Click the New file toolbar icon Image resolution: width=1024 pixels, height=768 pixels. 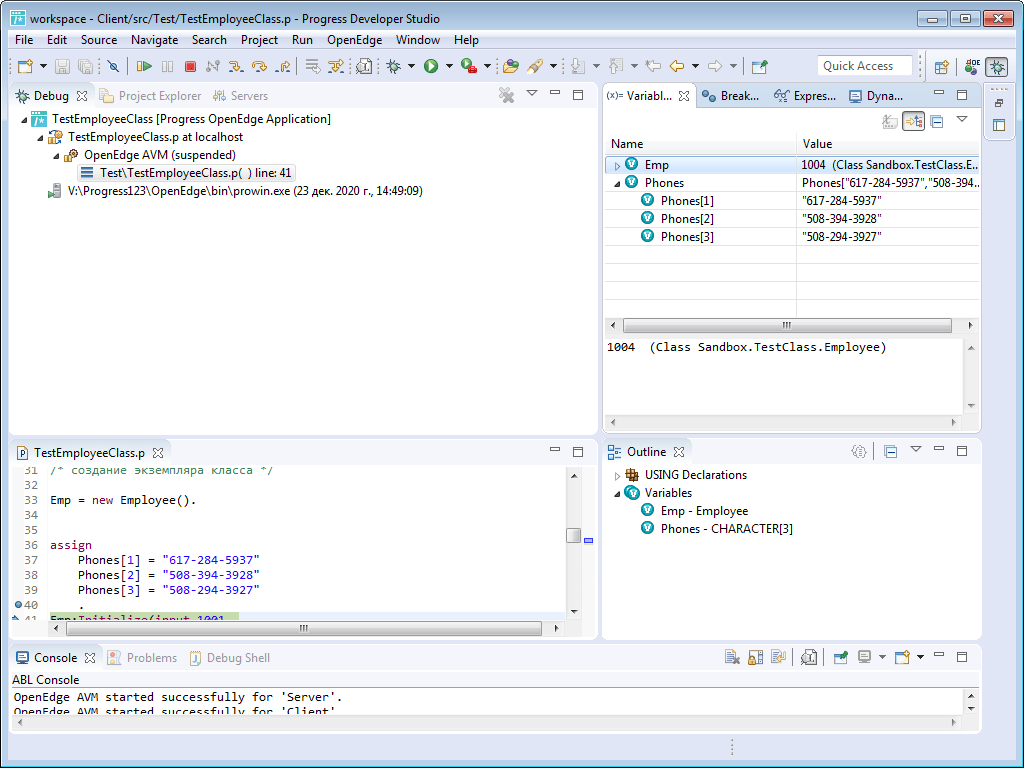click(x=25, y=66)
